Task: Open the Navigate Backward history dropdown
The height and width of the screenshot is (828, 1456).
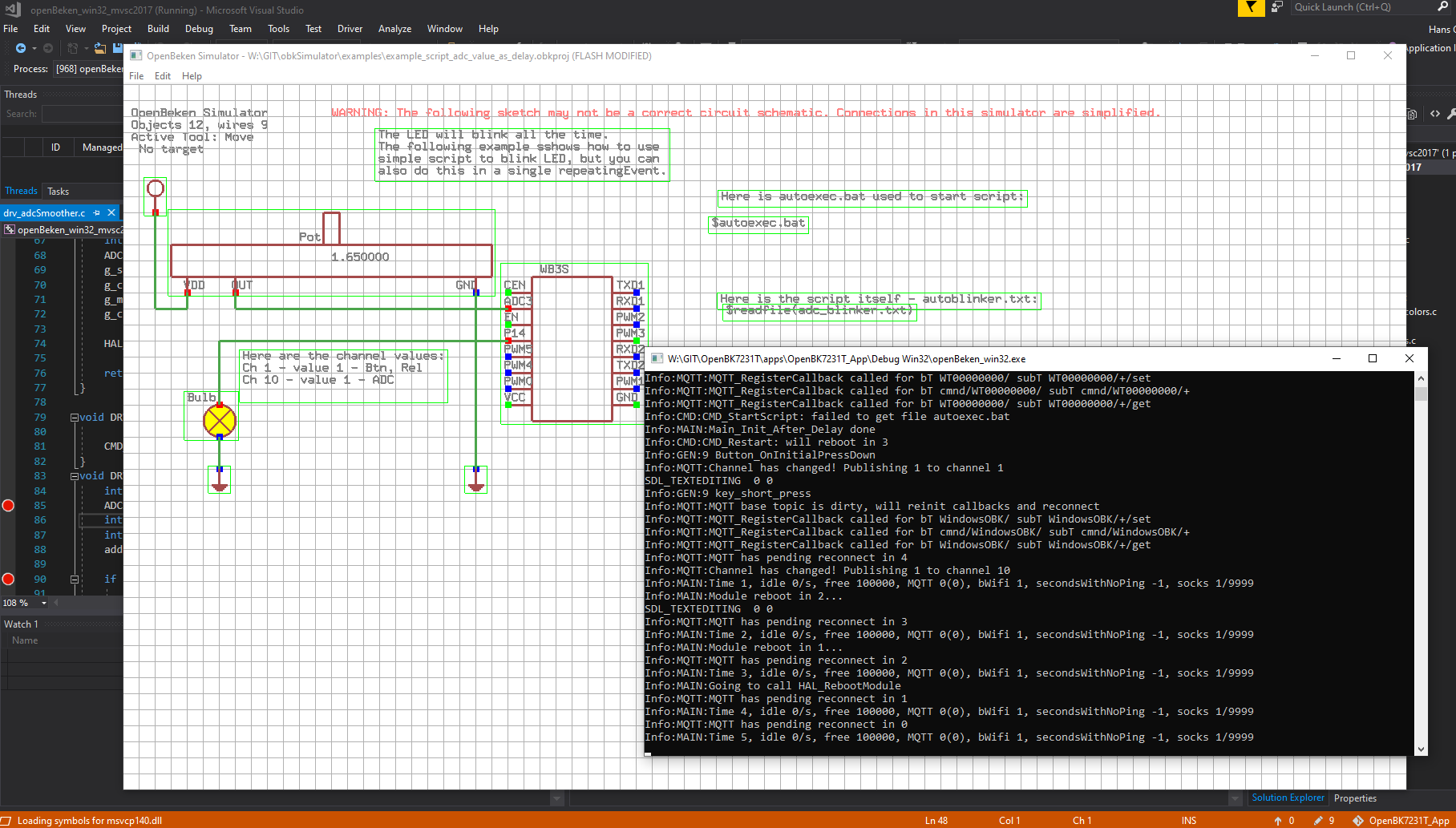Action: (x=34, y=48)
